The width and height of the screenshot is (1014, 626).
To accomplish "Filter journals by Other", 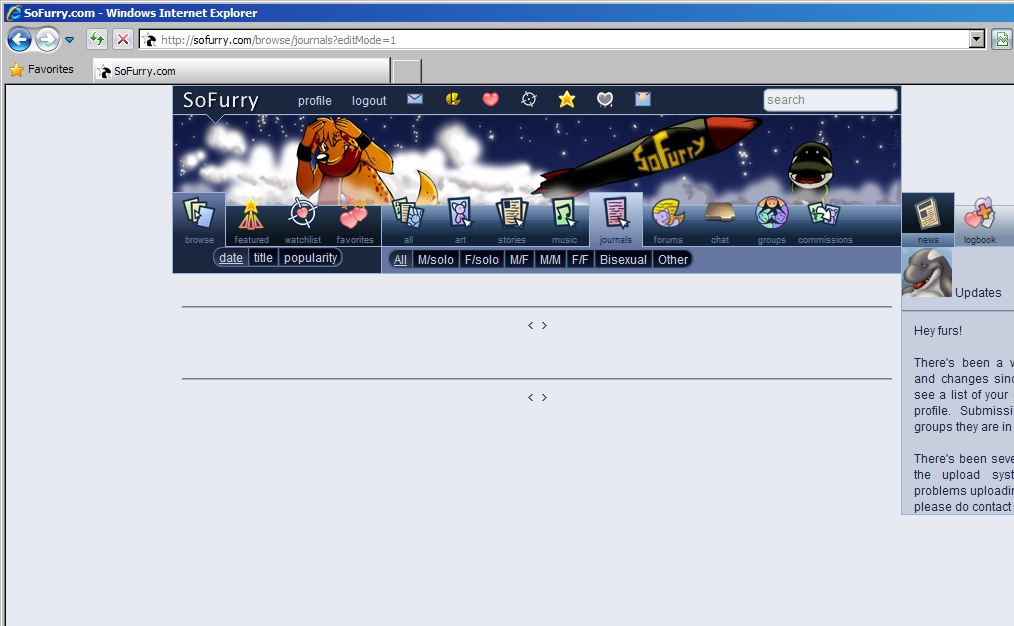I will (673, 259).
